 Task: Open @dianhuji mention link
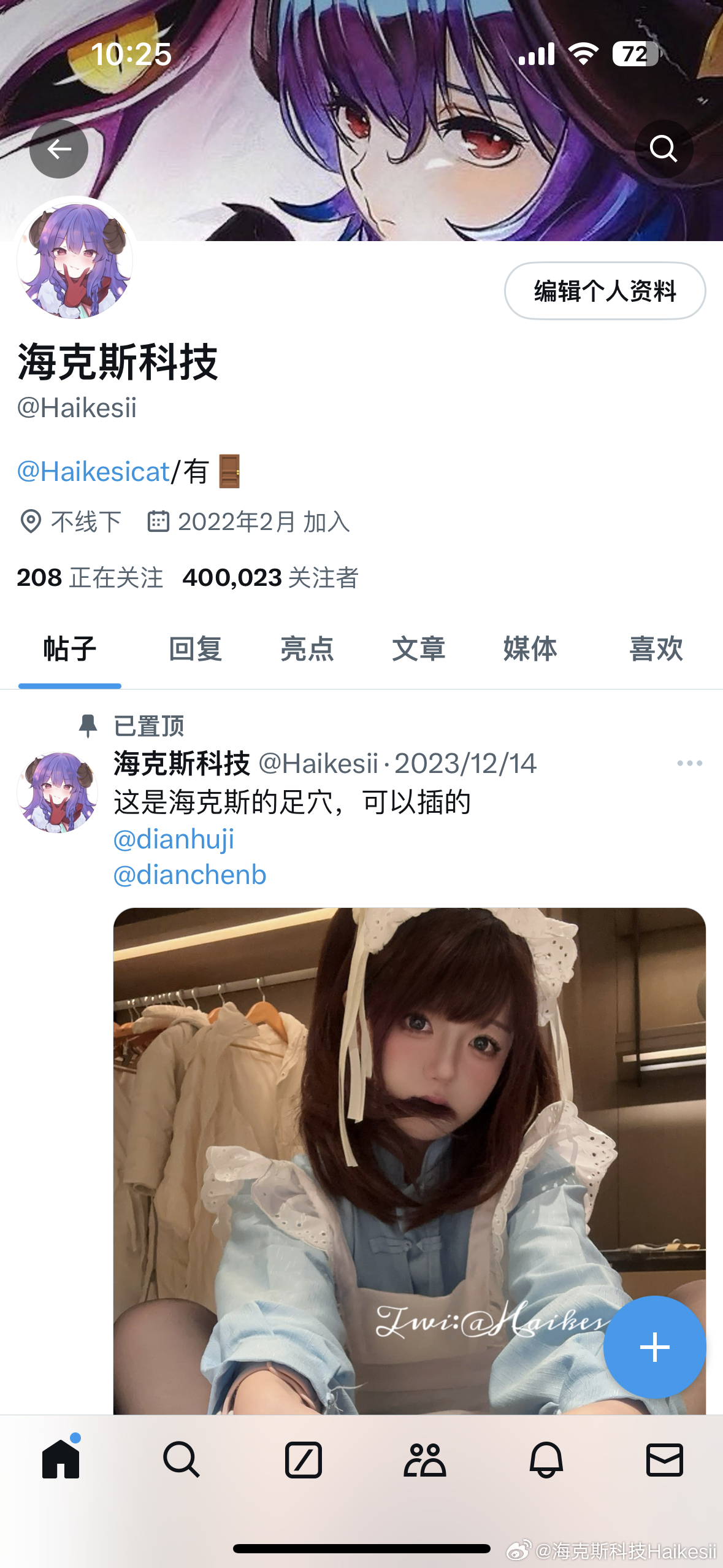(x=174, y=839)
